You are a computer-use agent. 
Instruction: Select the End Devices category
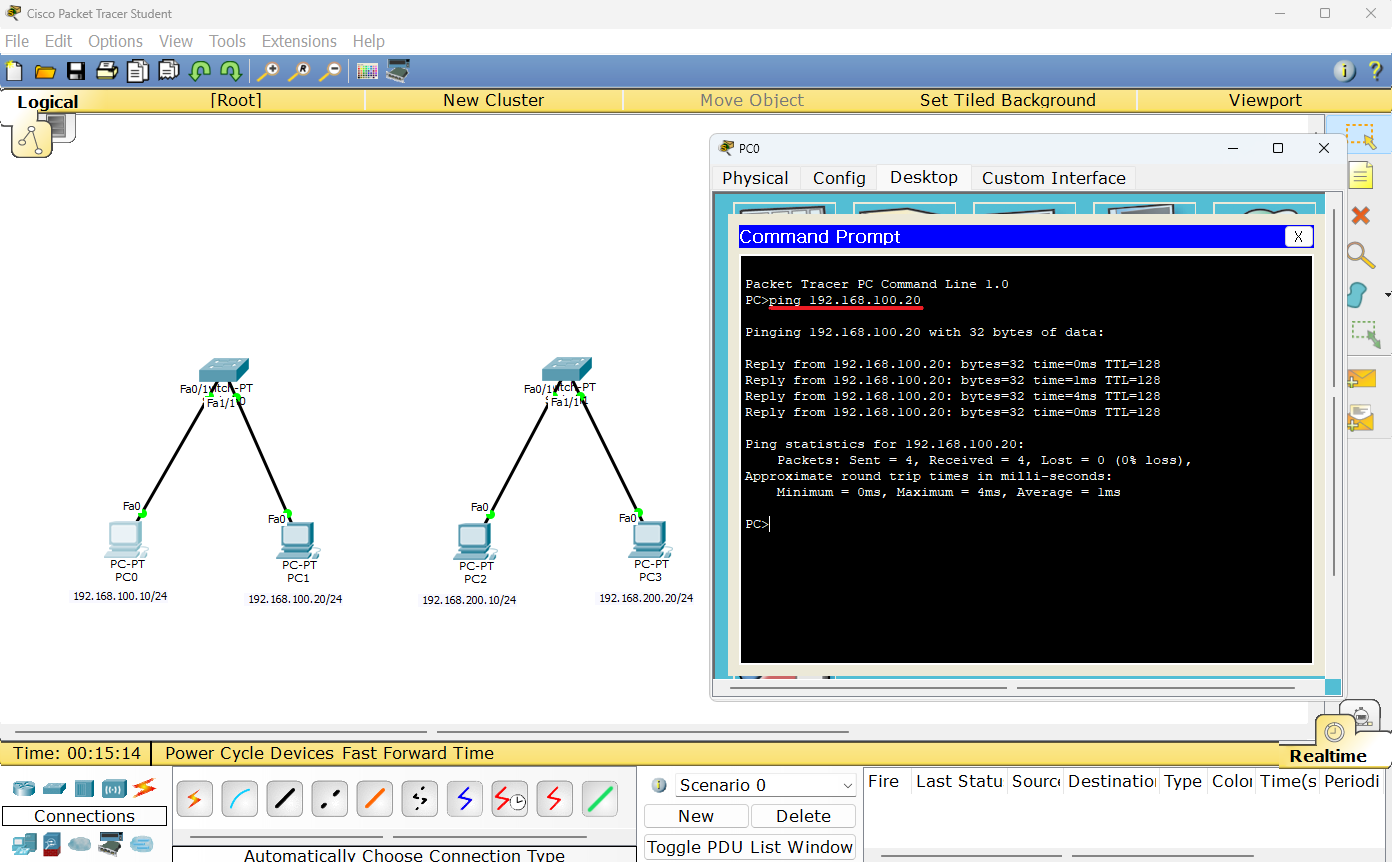point(24,844)
